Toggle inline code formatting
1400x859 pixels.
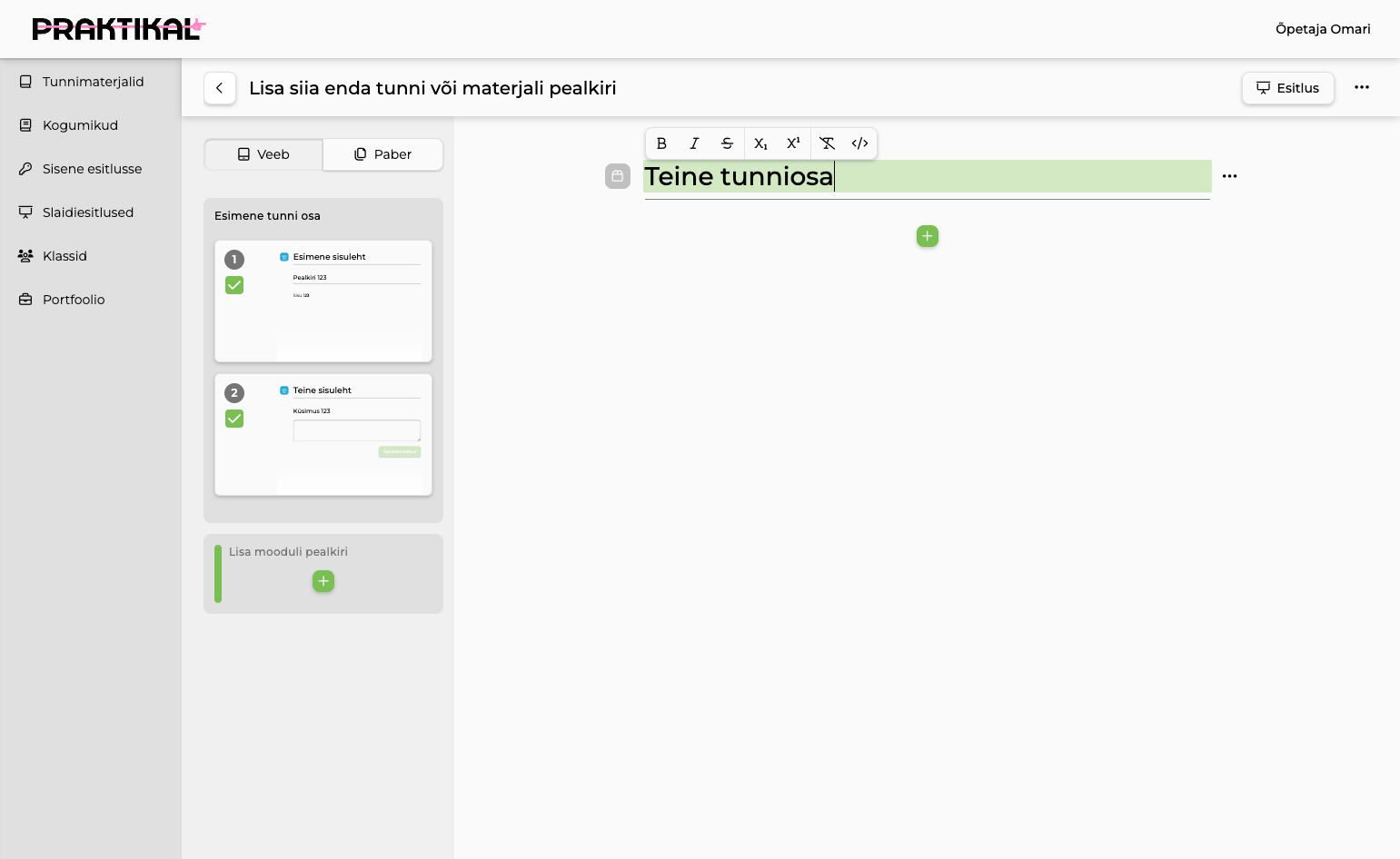[x=859, y=143]
